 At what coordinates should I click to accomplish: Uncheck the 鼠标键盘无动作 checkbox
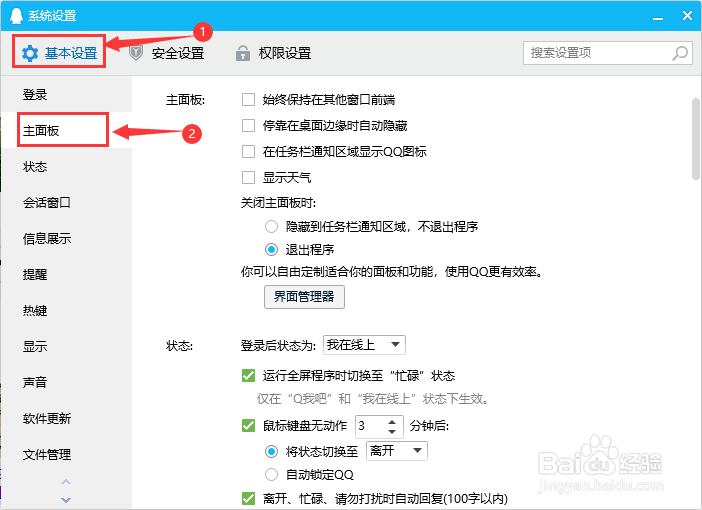coord(248,425)
